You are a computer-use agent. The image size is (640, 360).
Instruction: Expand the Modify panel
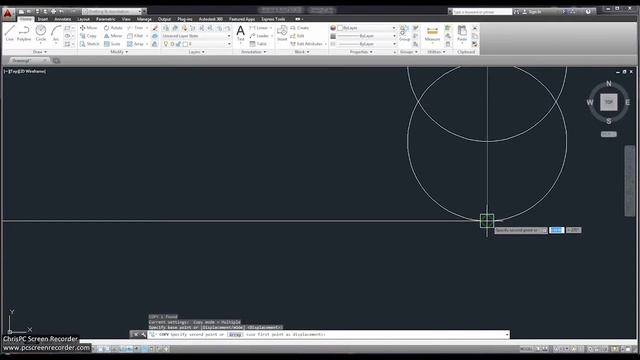coord(119,52)
